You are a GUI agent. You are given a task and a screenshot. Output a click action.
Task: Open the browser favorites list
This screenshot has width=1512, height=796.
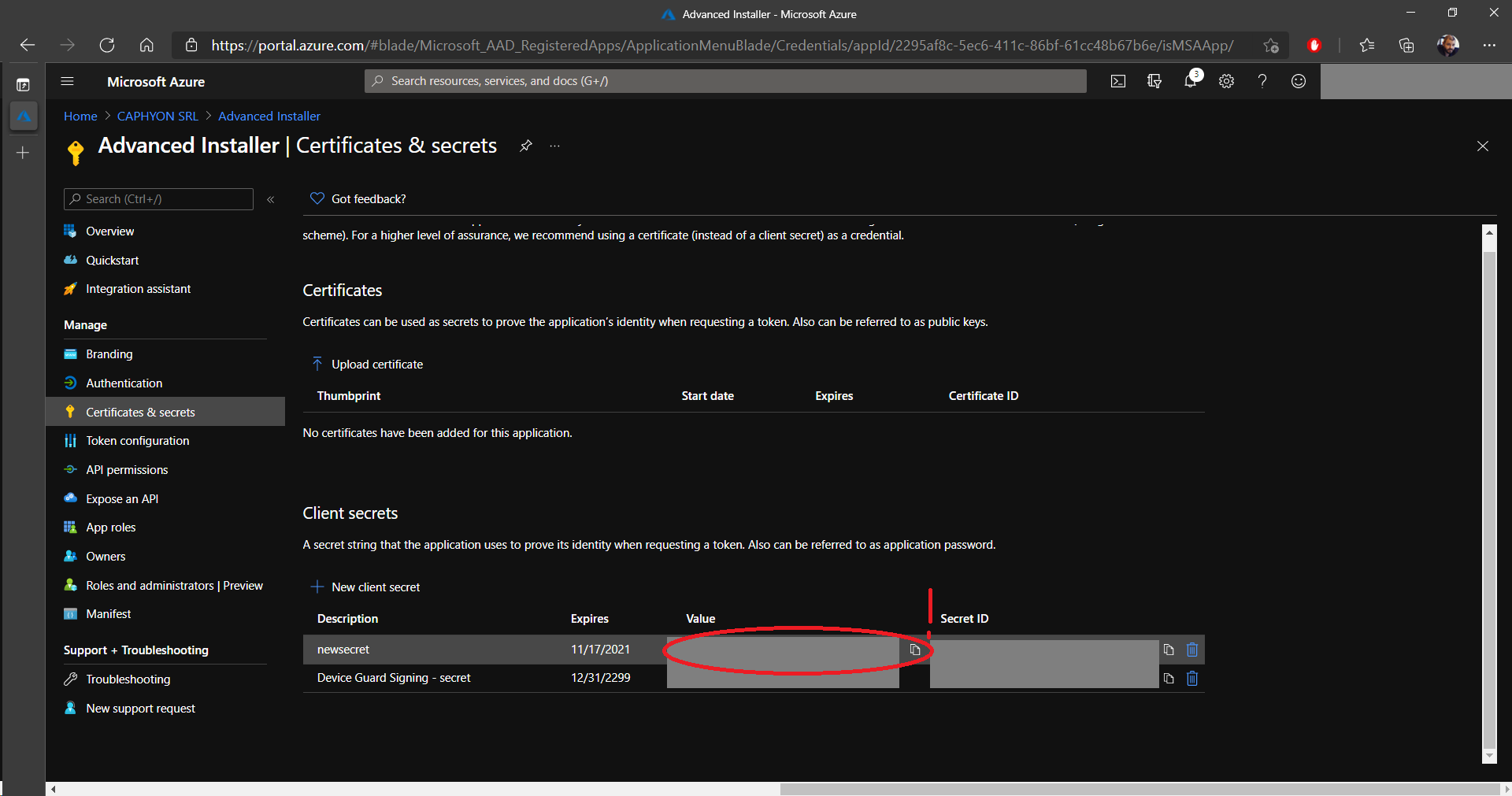pos(1367,45)
